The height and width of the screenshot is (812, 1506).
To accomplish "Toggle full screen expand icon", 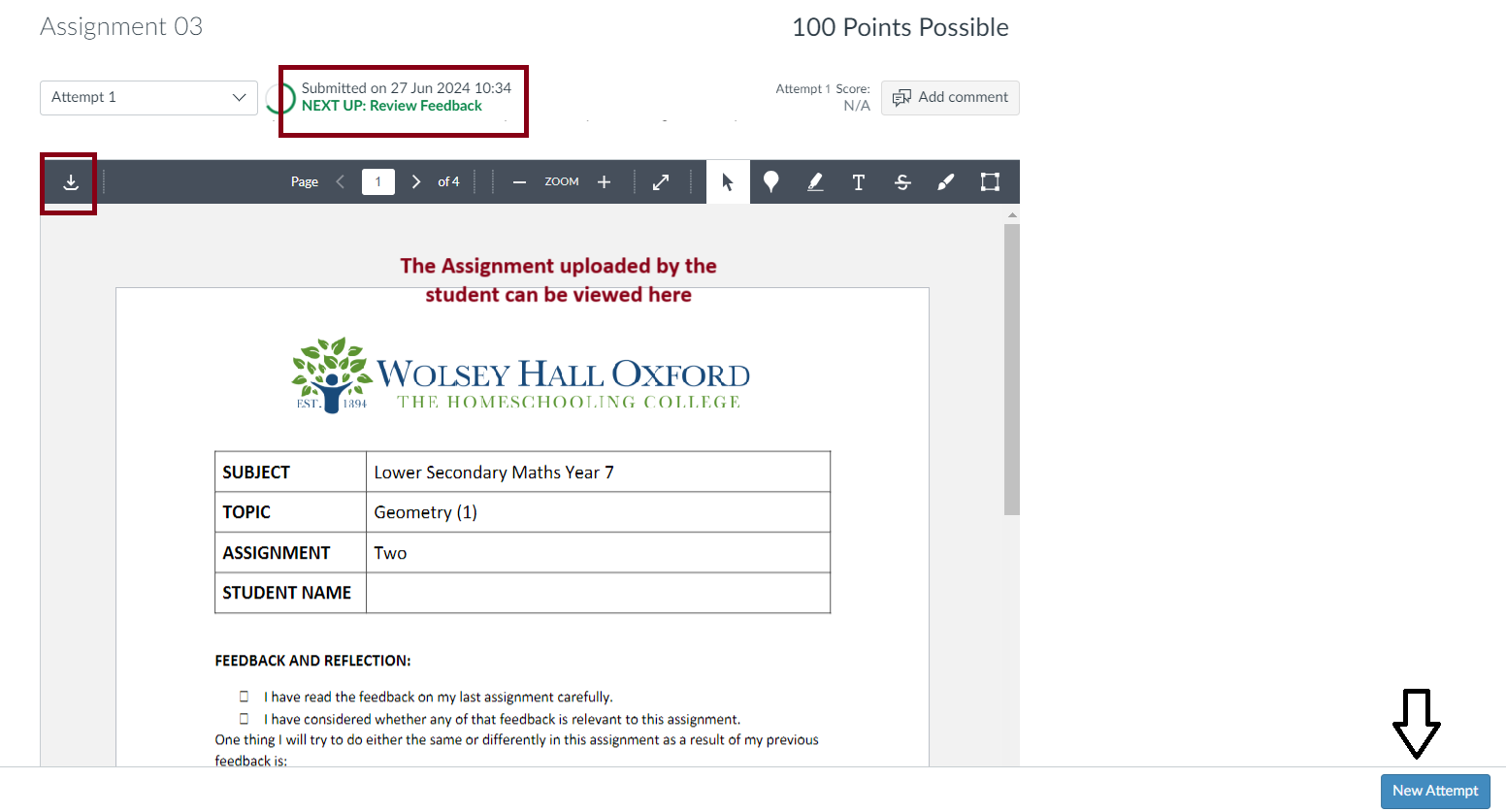I will (661, 182).
